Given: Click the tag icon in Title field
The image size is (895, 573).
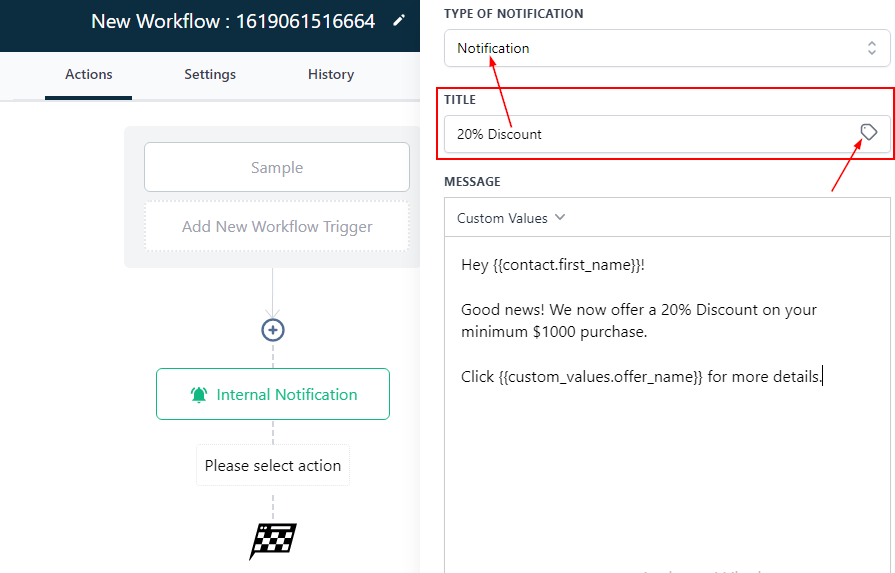Looking at the screenshot, I should (869, 133).
